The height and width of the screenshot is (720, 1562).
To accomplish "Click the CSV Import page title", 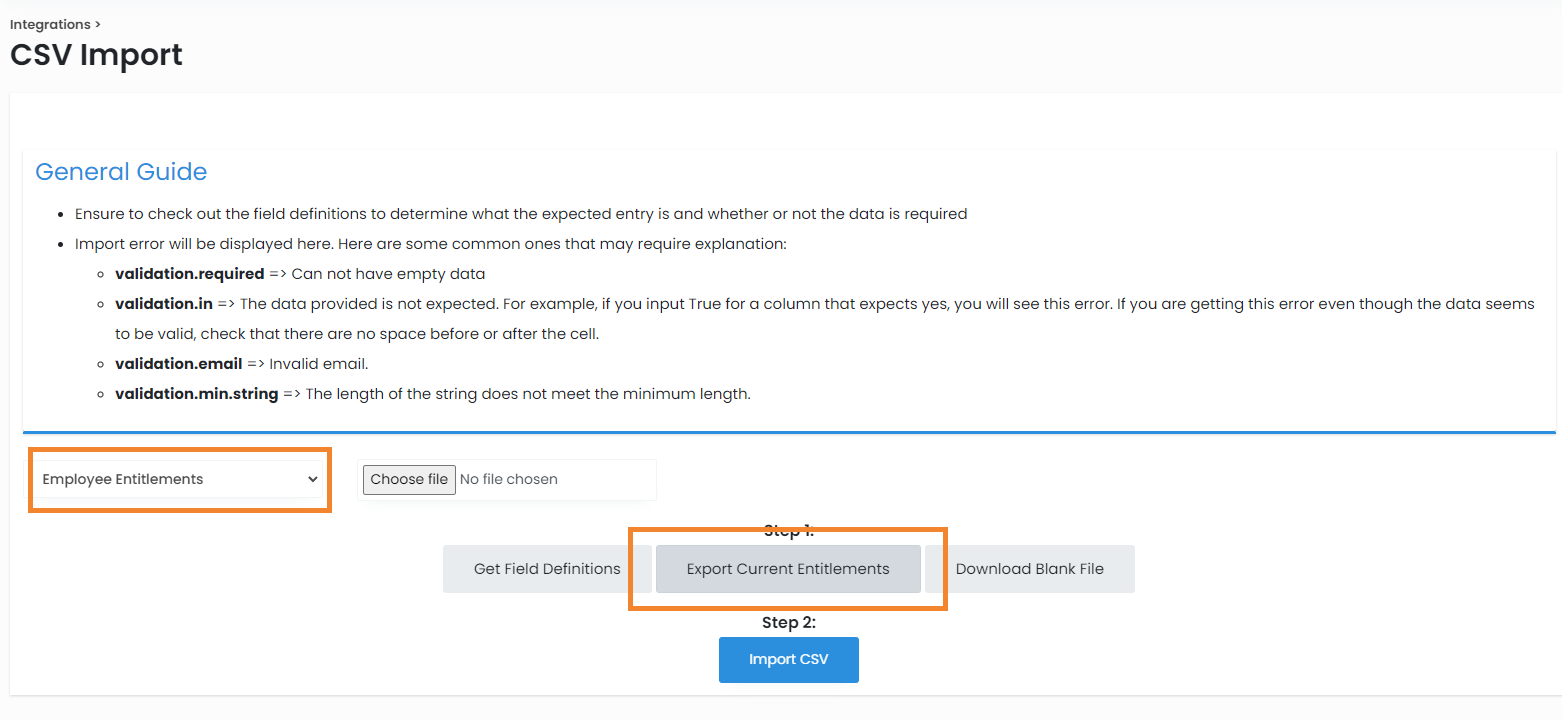I will coord(96,54).
